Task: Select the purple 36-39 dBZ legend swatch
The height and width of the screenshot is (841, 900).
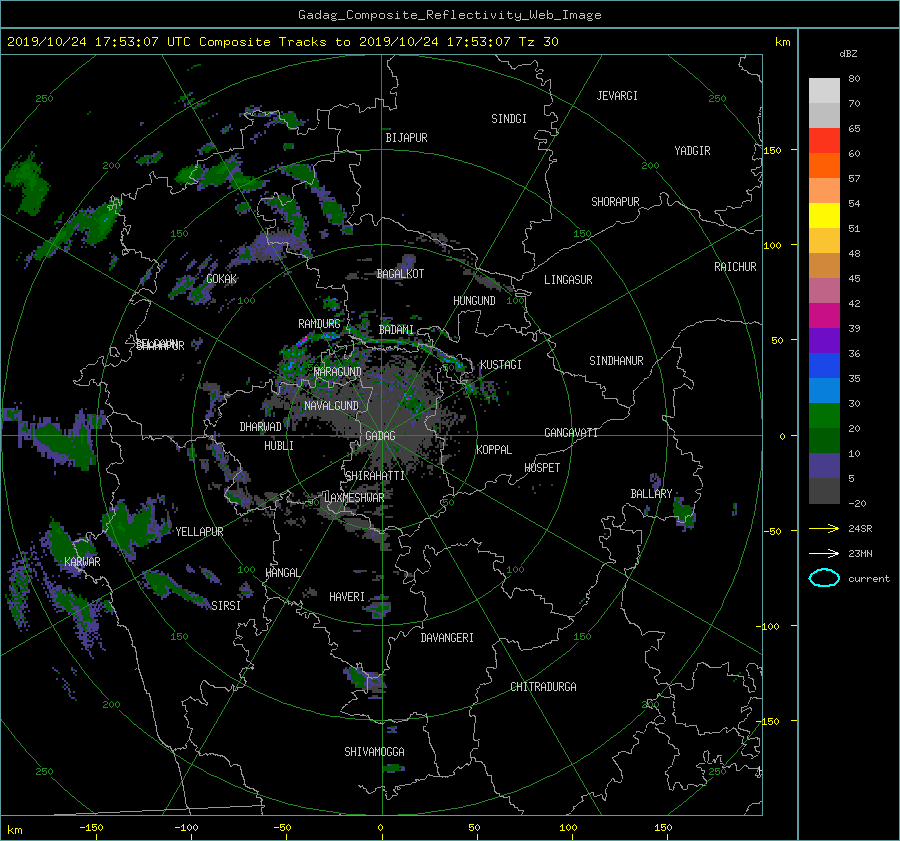Action: tap(824, 341)
